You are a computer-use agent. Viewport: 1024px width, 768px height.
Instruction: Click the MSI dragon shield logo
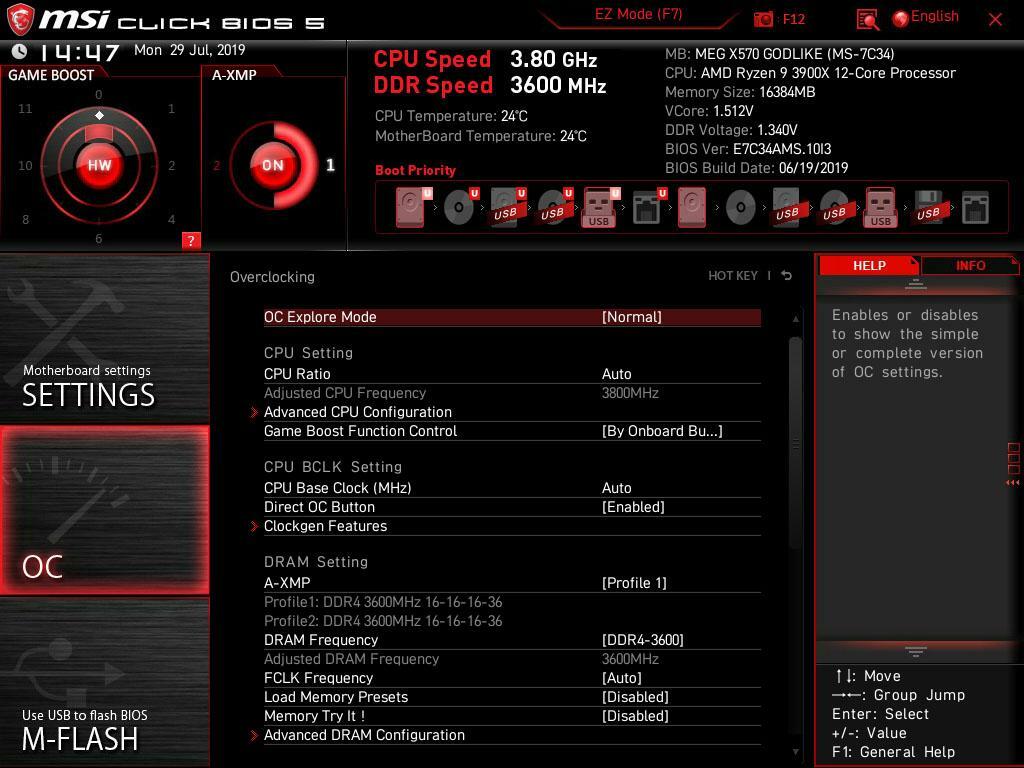pyautogui.click(x=20, y=20)
